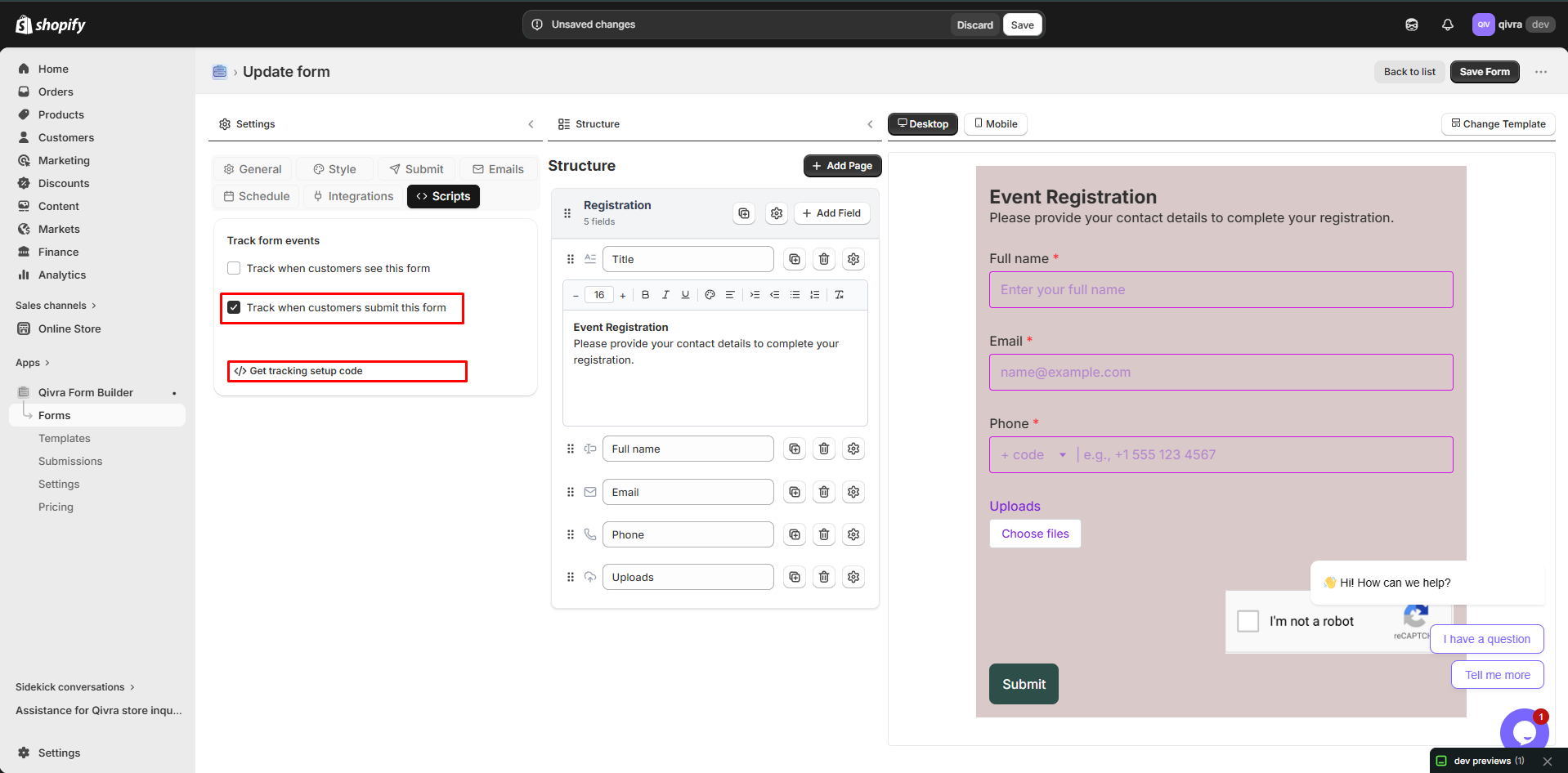Viewport: 1568px width, 773px height.
Task: Increase font size with plus button
Action: [x=623, y=296]
